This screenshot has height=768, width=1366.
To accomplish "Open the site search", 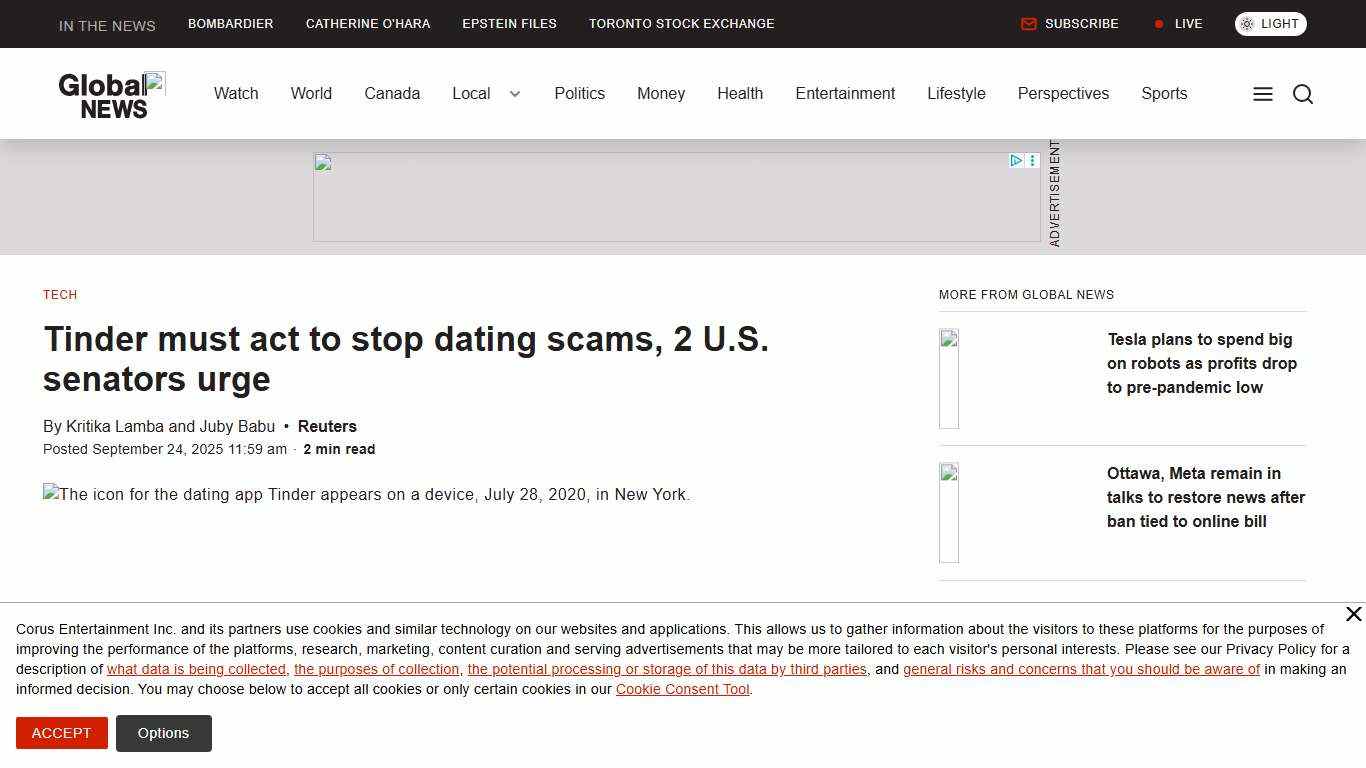I will coord(1303,93).
